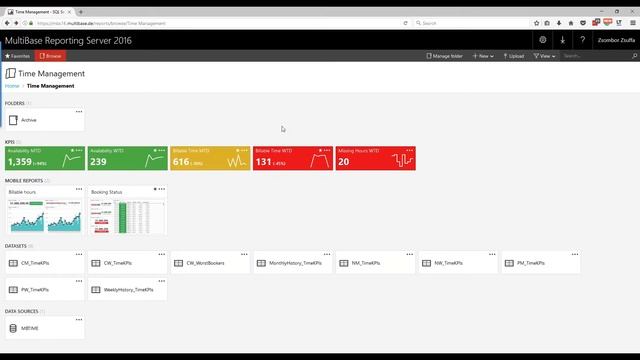
Task: Click the Upload button
Action: click(513, 56)
